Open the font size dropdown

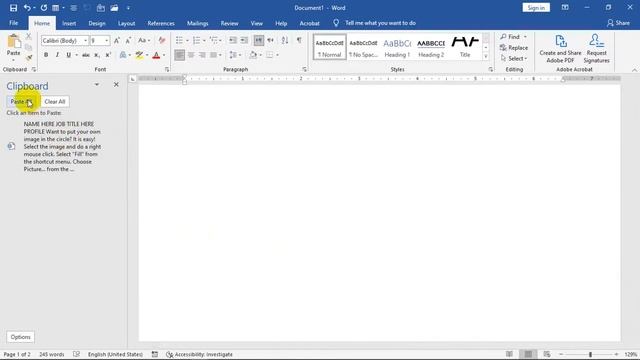[x=107, y=40]
